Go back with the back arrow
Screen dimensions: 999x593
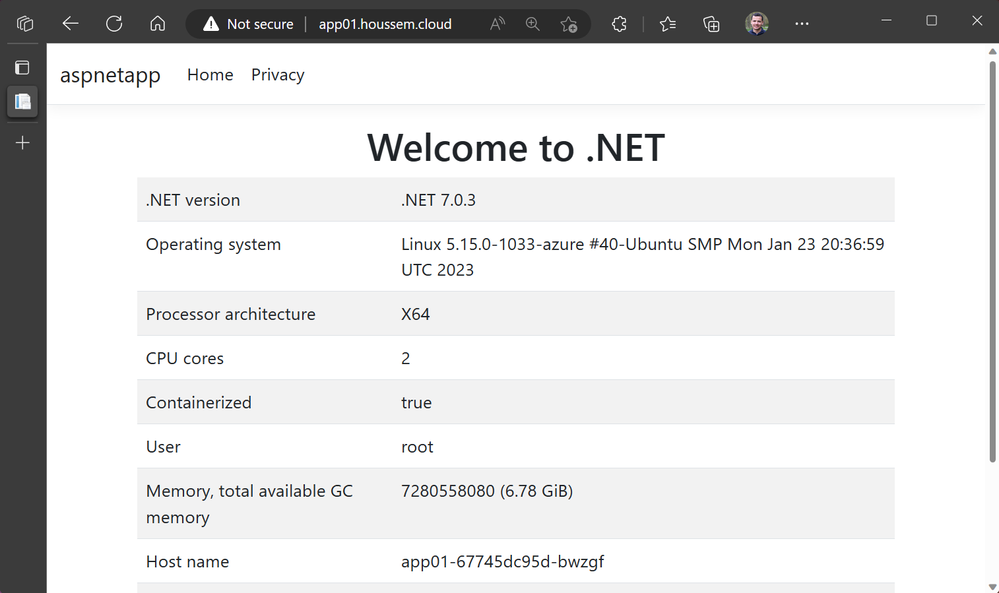[70, 24]
